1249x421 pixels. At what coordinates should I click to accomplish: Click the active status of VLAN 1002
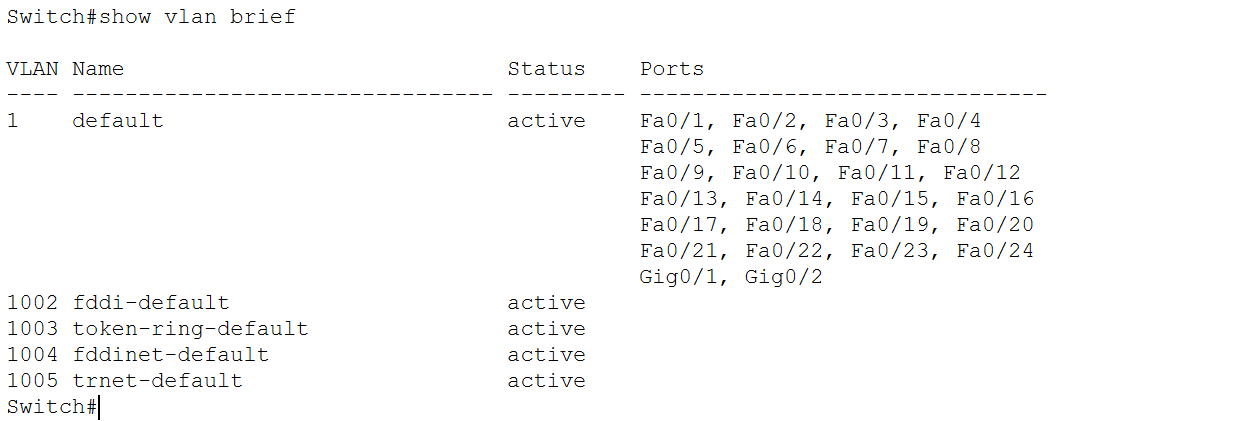click(x=546, y=303)
